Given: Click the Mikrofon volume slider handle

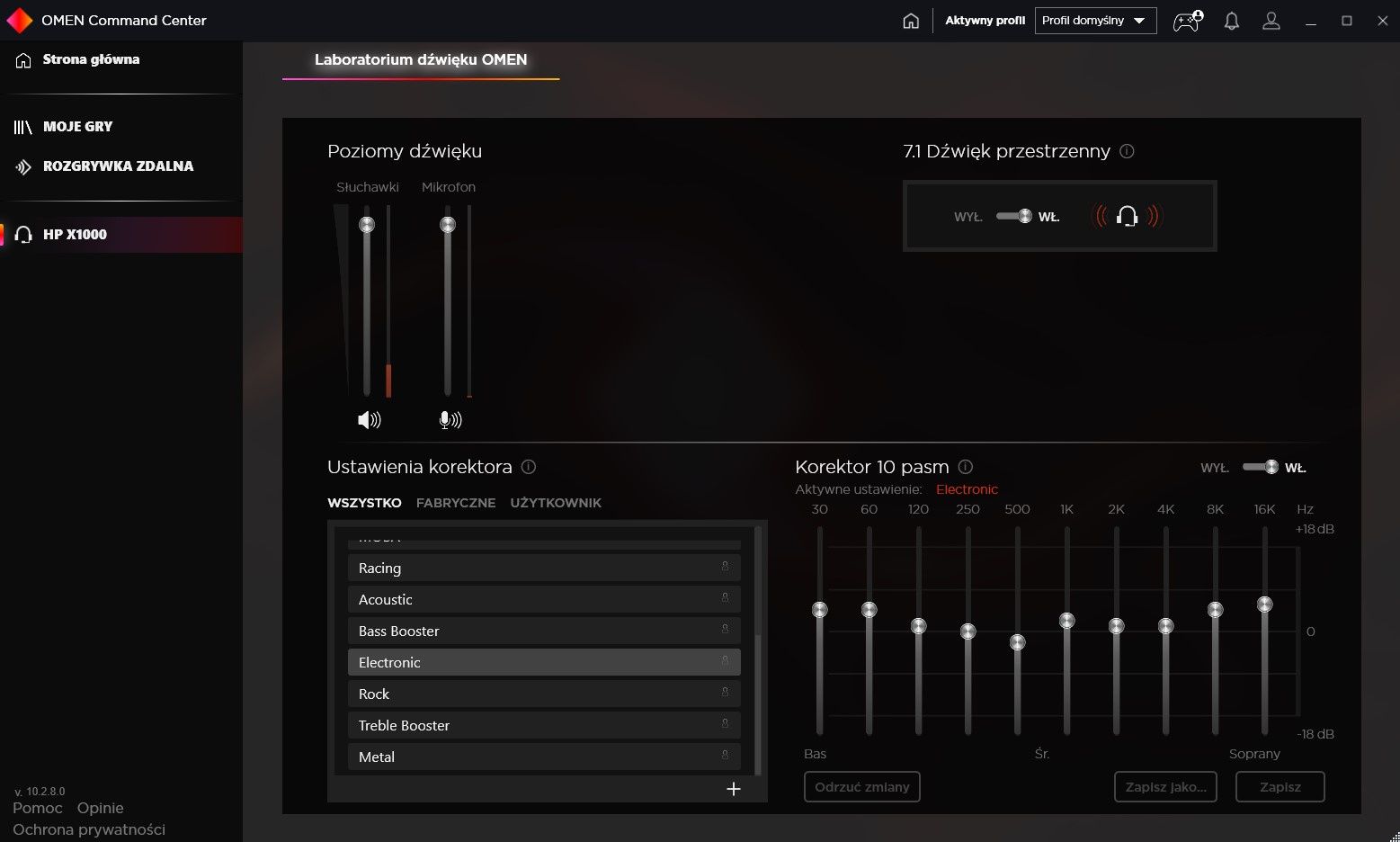Looking at the screenshot, I should pos(448,225).
